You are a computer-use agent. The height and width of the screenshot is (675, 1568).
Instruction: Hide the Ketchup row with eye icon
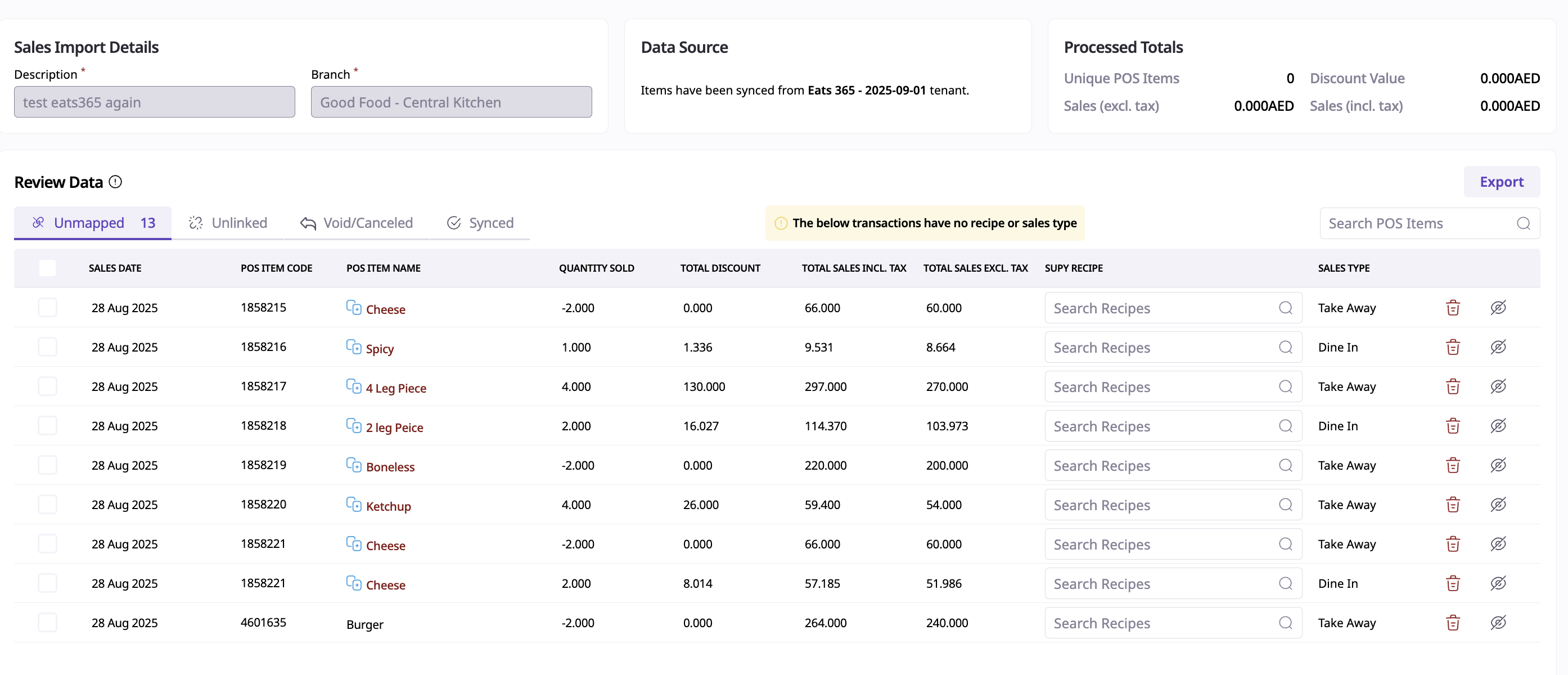click(x=1498, y=505)
